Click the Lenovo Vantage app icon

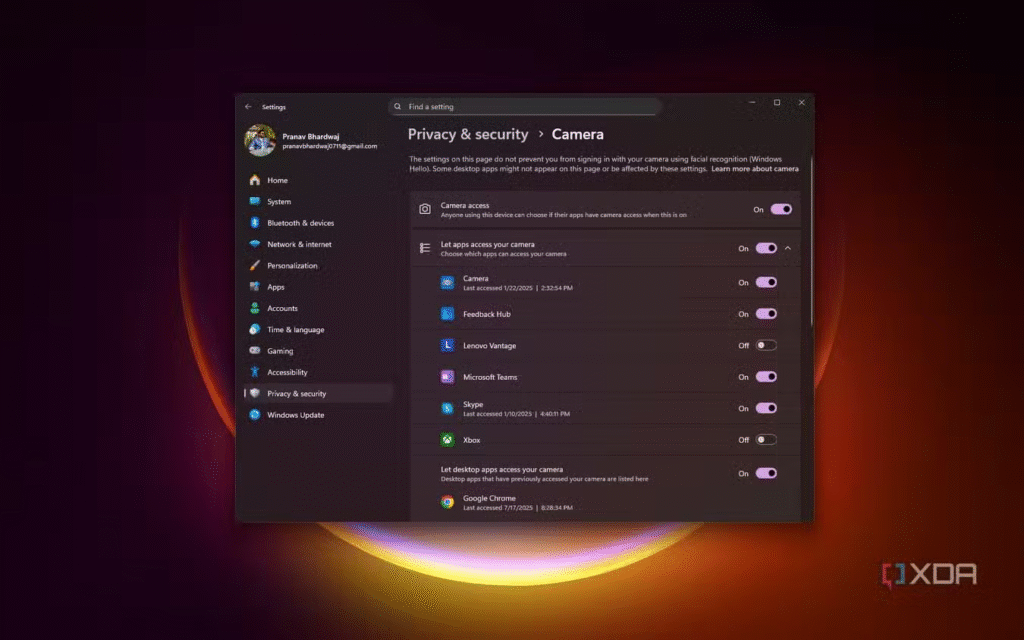click(448, 346)
